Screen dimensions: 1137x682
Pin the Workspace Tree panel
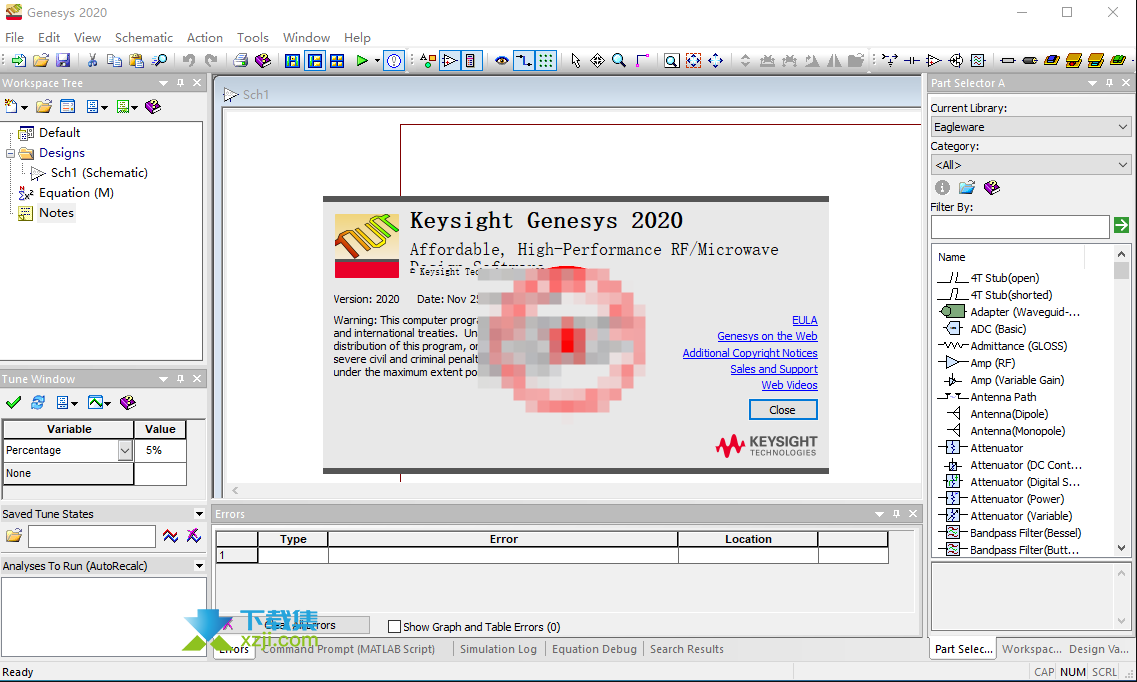click(181, 83)
